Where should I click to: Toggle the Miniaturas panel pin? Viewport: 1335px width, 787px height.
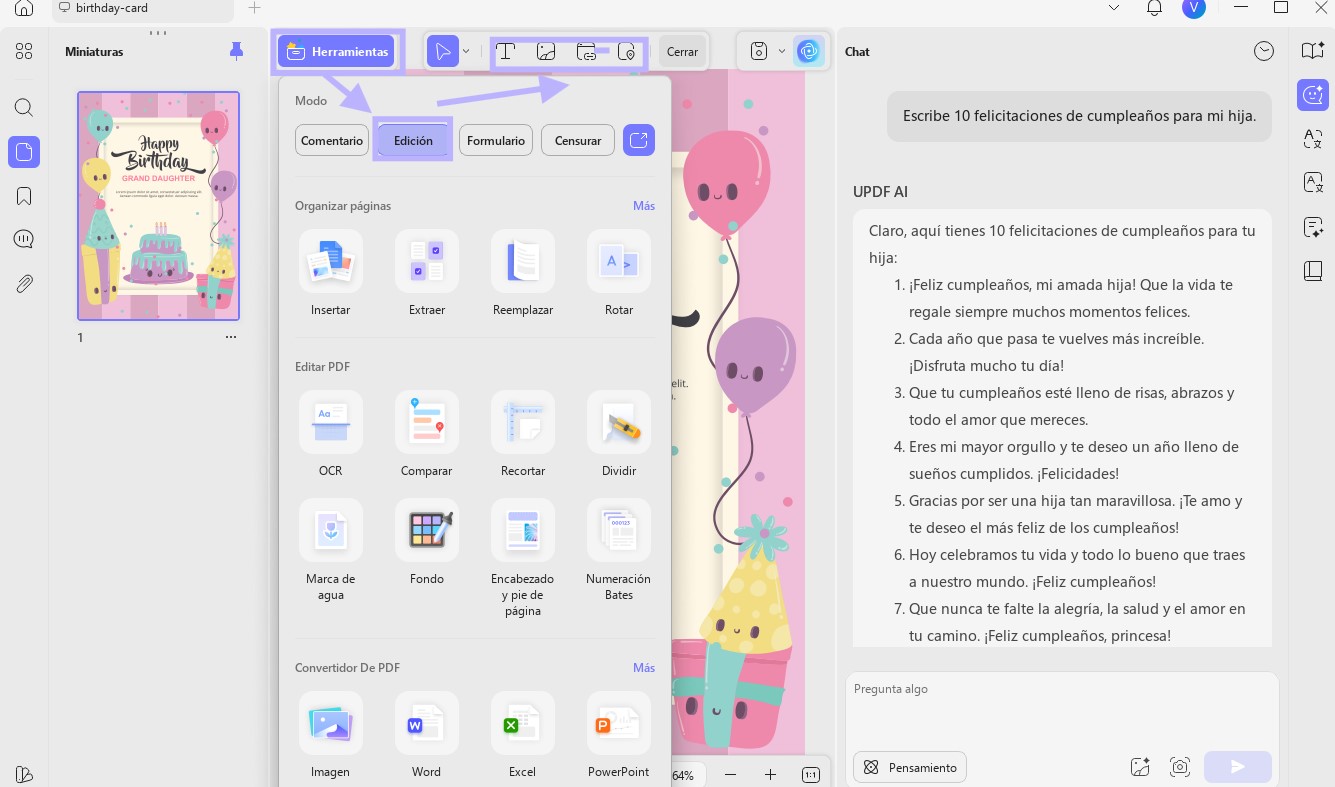pyautogui.click(x=236, y=51)
